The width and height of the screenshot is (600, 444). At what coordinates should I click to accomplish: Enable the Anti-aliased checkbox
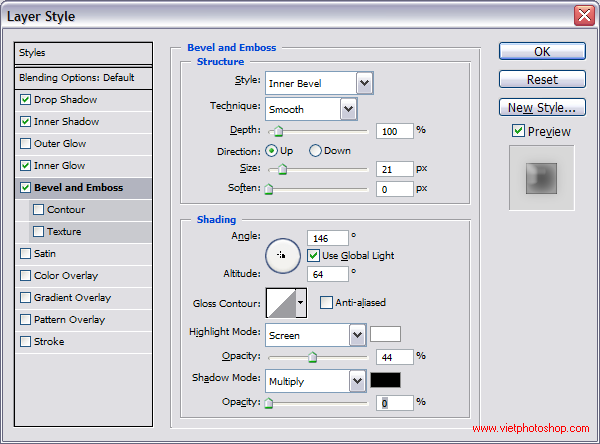(326, 303)
